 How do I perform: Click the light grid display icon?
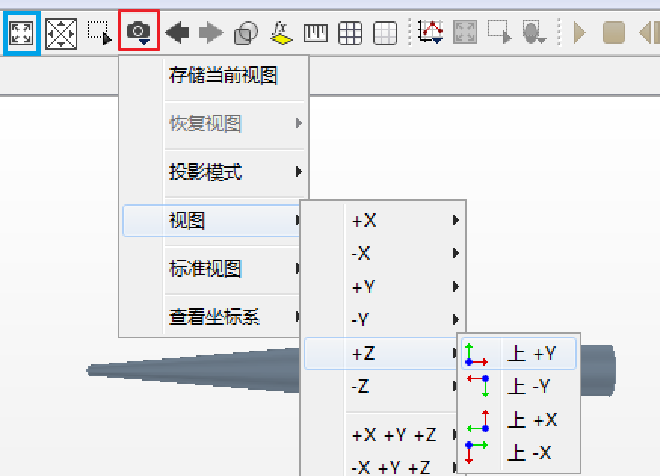tap(385, 33)
